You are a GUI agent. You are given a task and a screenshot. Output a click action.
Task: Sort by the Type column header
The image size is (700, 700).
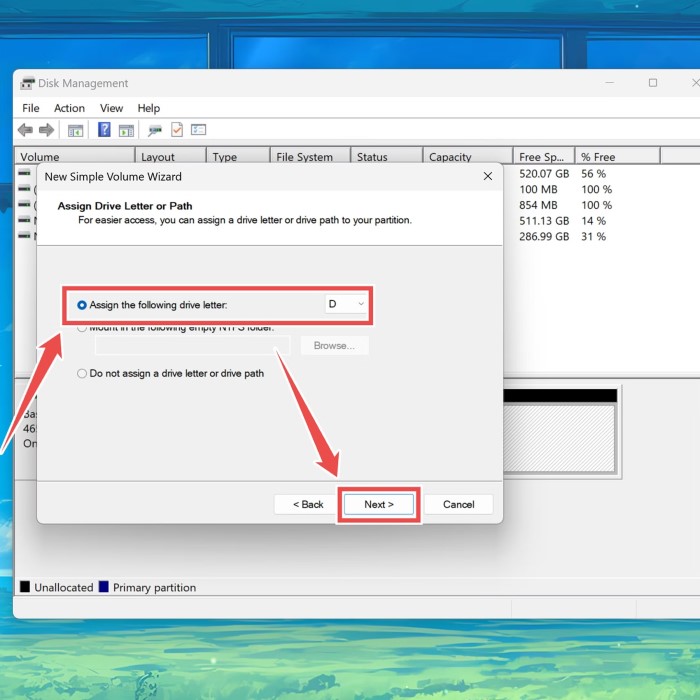[238, 157]
